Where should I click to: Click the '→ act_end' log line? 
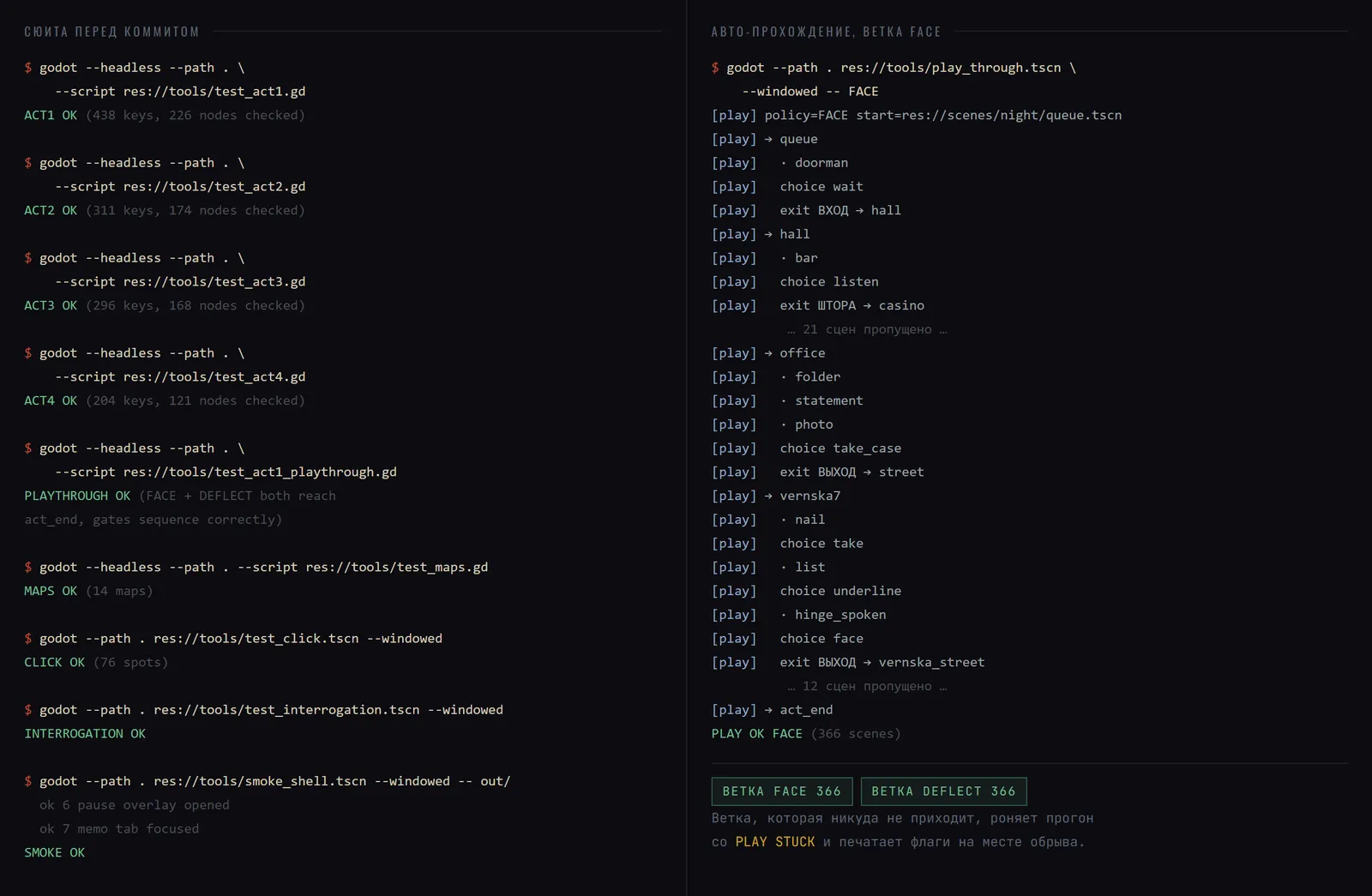(773, 710)
